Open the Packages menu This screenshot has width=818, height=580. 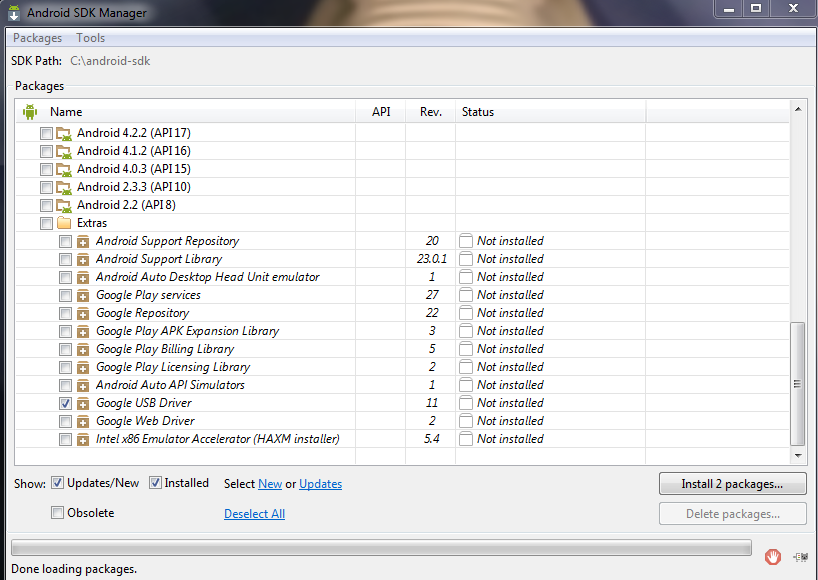(38, 38)
